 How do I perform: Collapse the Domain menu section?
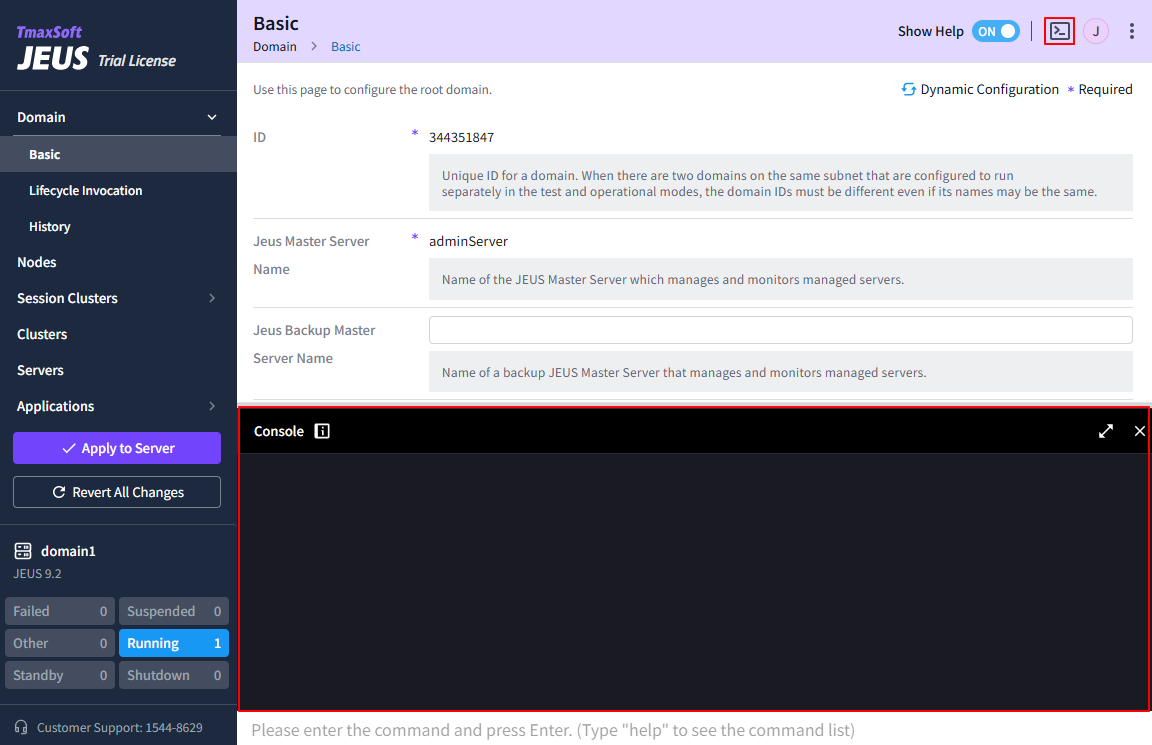click(212, 117)
